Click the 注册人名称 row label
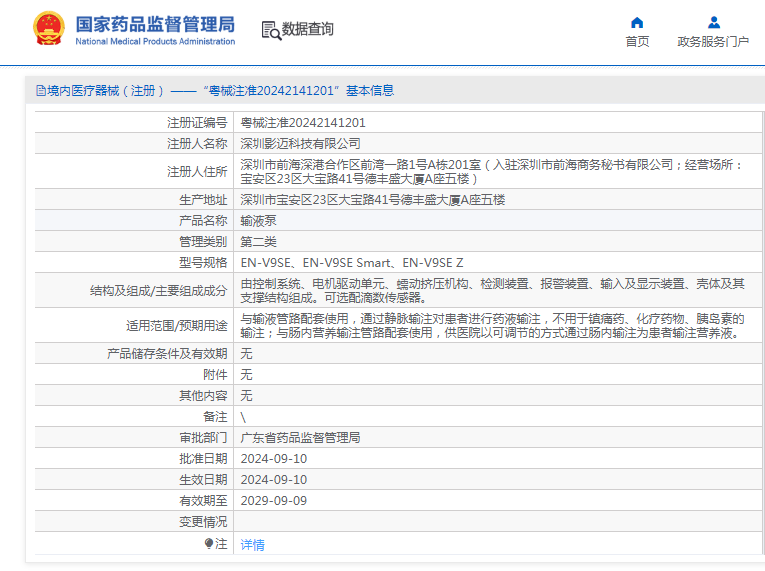 point(197,143)
